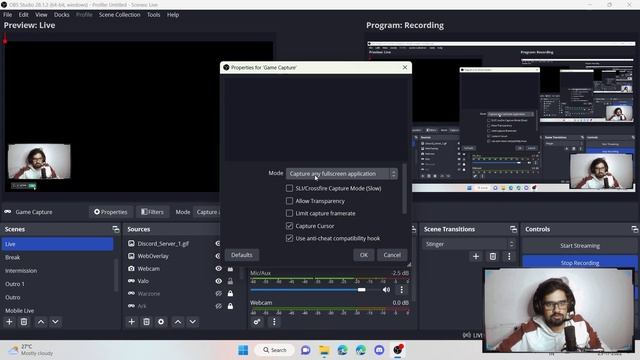Move selected scene down with the arrow icon

(55, 322)
